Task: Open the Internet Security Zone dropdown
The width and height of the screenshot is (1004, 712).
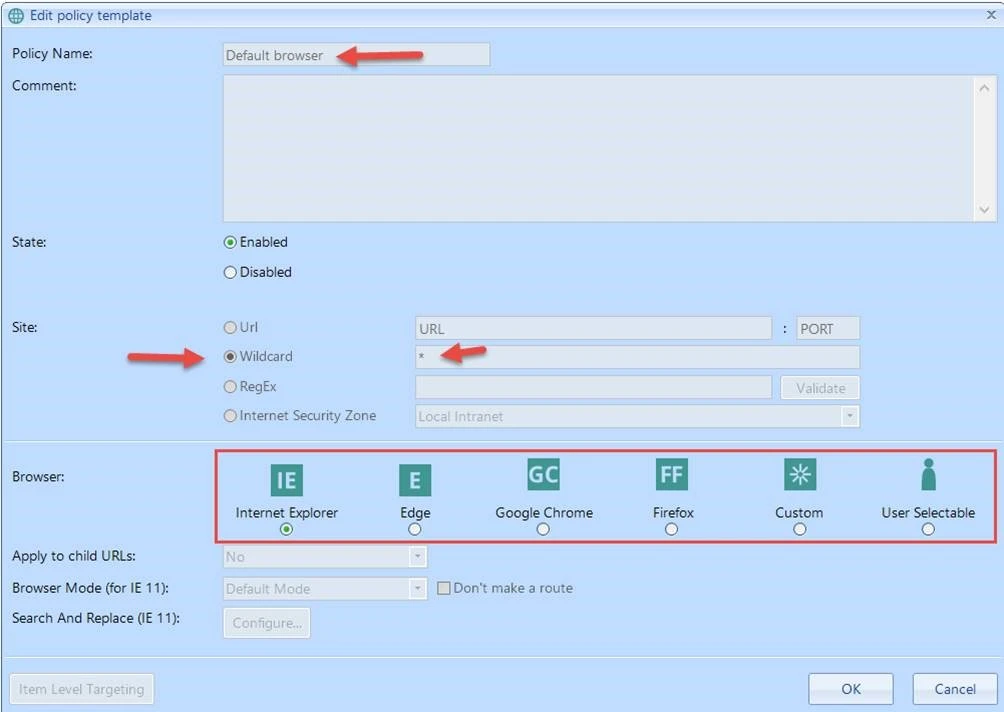Action: 849,416
